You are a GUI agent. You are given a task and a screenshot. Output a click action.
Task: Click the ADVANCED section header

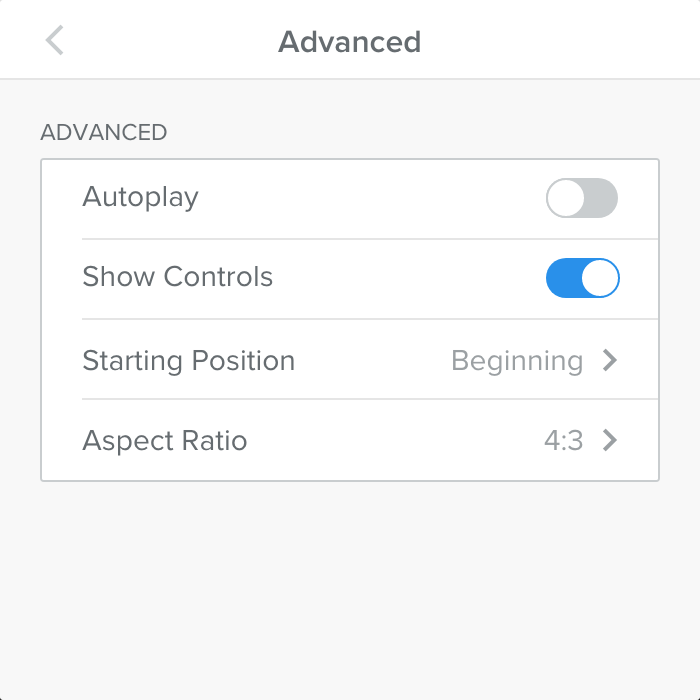(x=103, y=132)
